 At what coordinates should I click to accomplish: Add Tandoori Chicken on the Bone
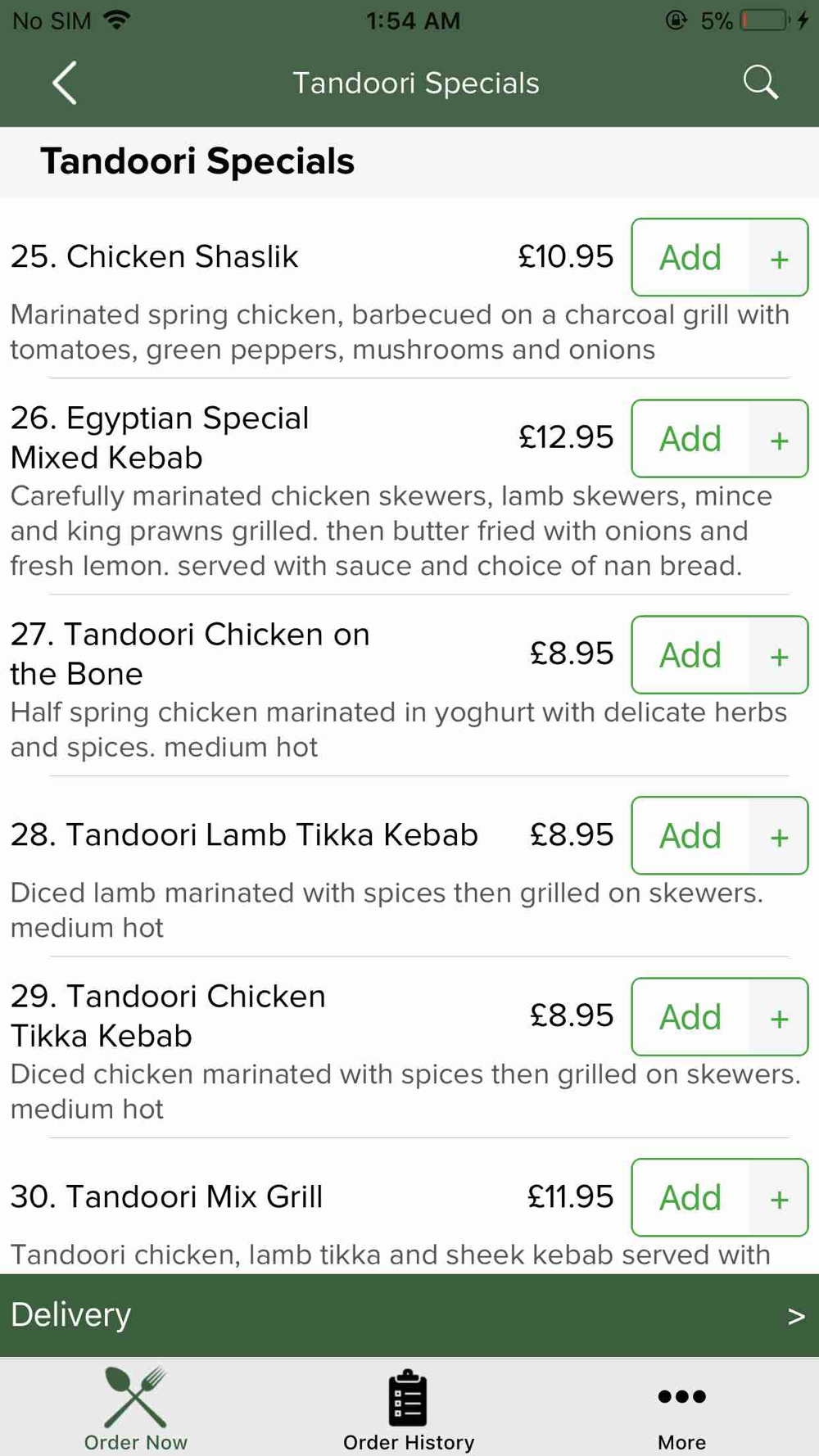click(690, 655)
